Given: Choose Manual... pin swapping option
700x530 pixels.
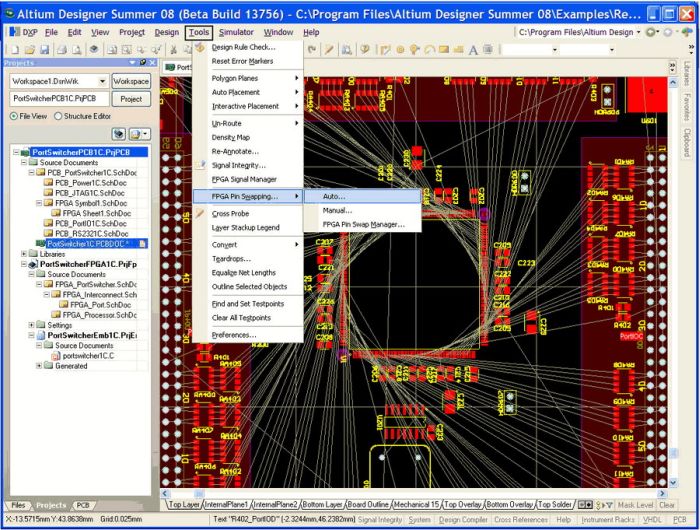Looking at the screenshot, I should tap(362, 210).
